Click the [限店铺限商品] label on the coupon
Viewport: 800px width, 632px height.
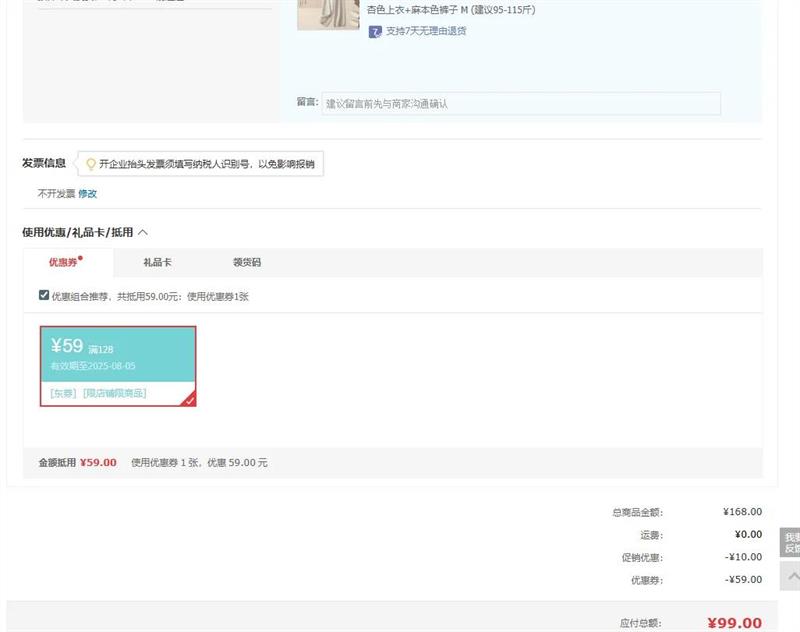click(x=114, y=393)
